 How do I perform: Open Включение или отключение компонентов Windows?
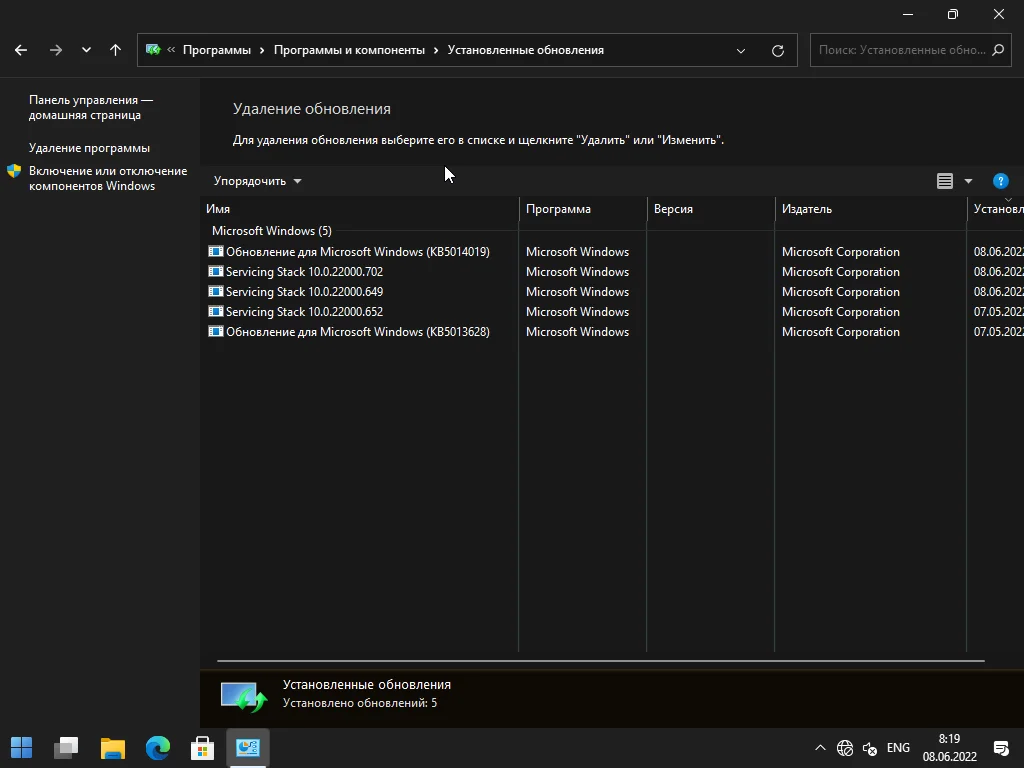[x=107, y=178]
